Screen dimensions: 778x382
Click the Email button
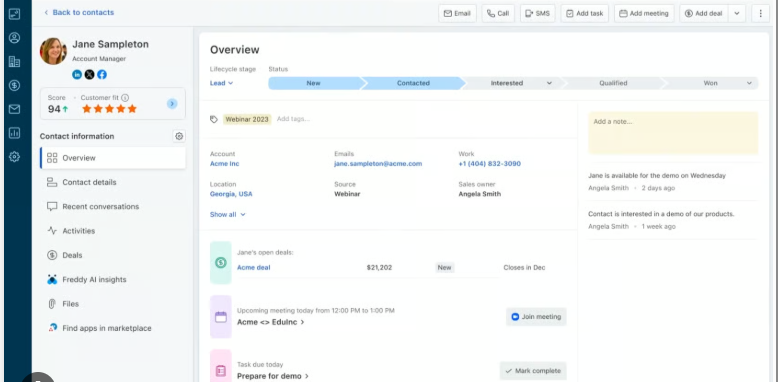tap(457, 13)
